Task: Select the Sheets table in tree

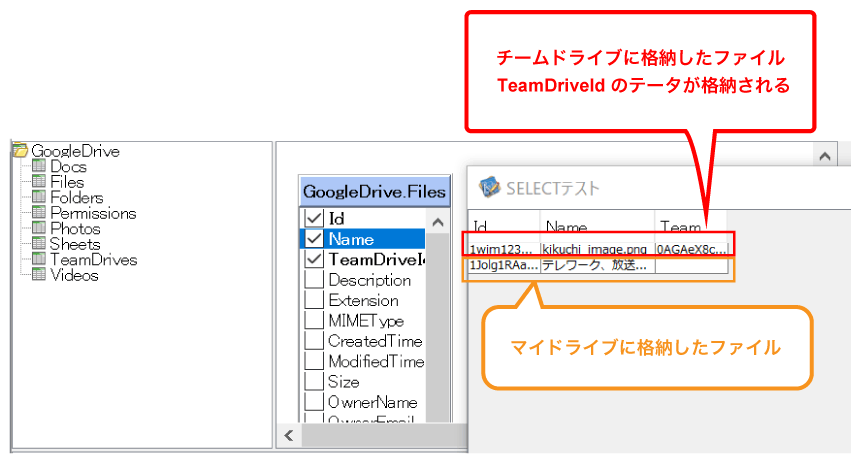Action: [x=75, y=244]
